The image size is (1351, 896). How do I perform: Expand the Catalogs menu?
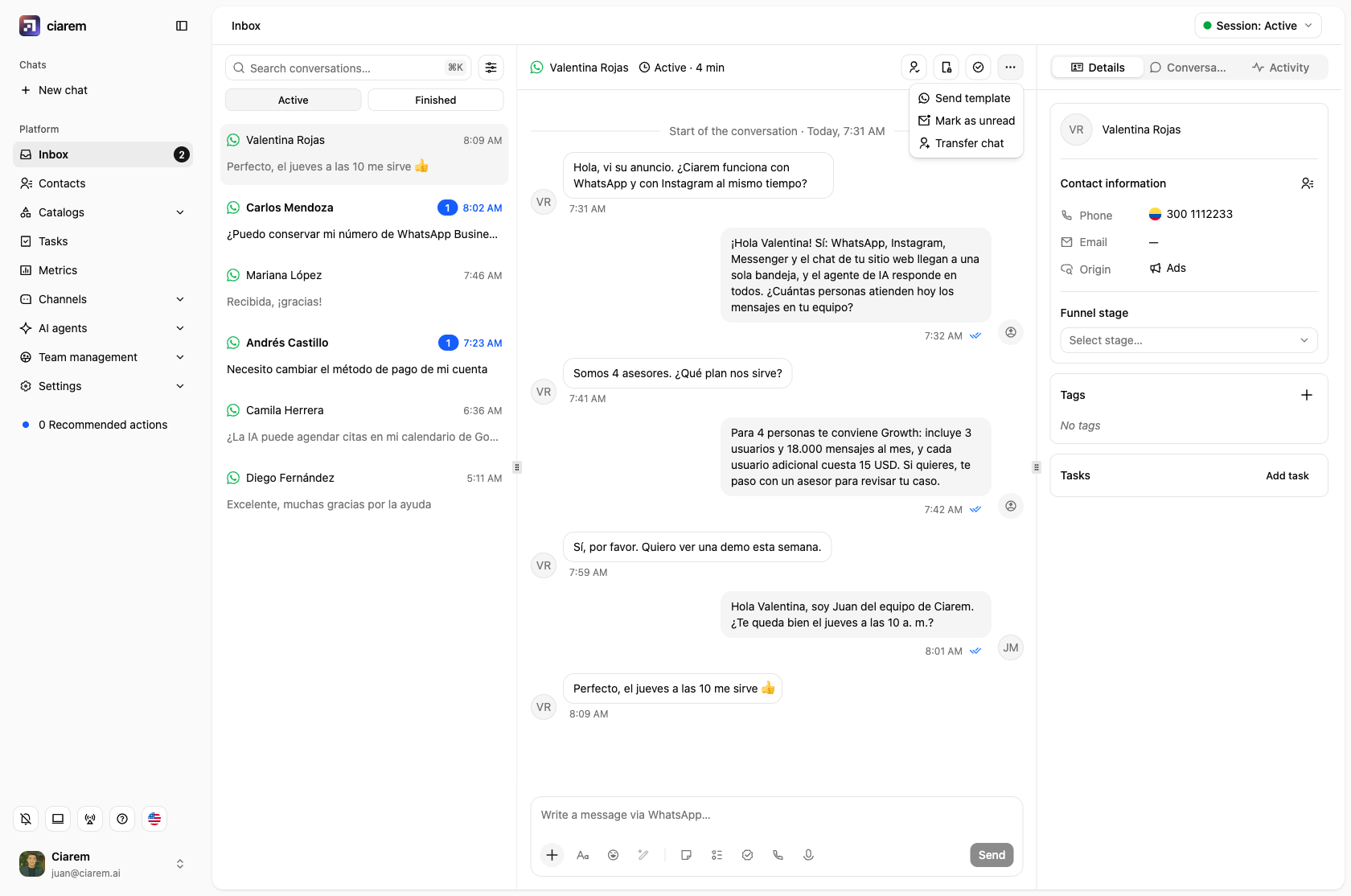(103, 212)
